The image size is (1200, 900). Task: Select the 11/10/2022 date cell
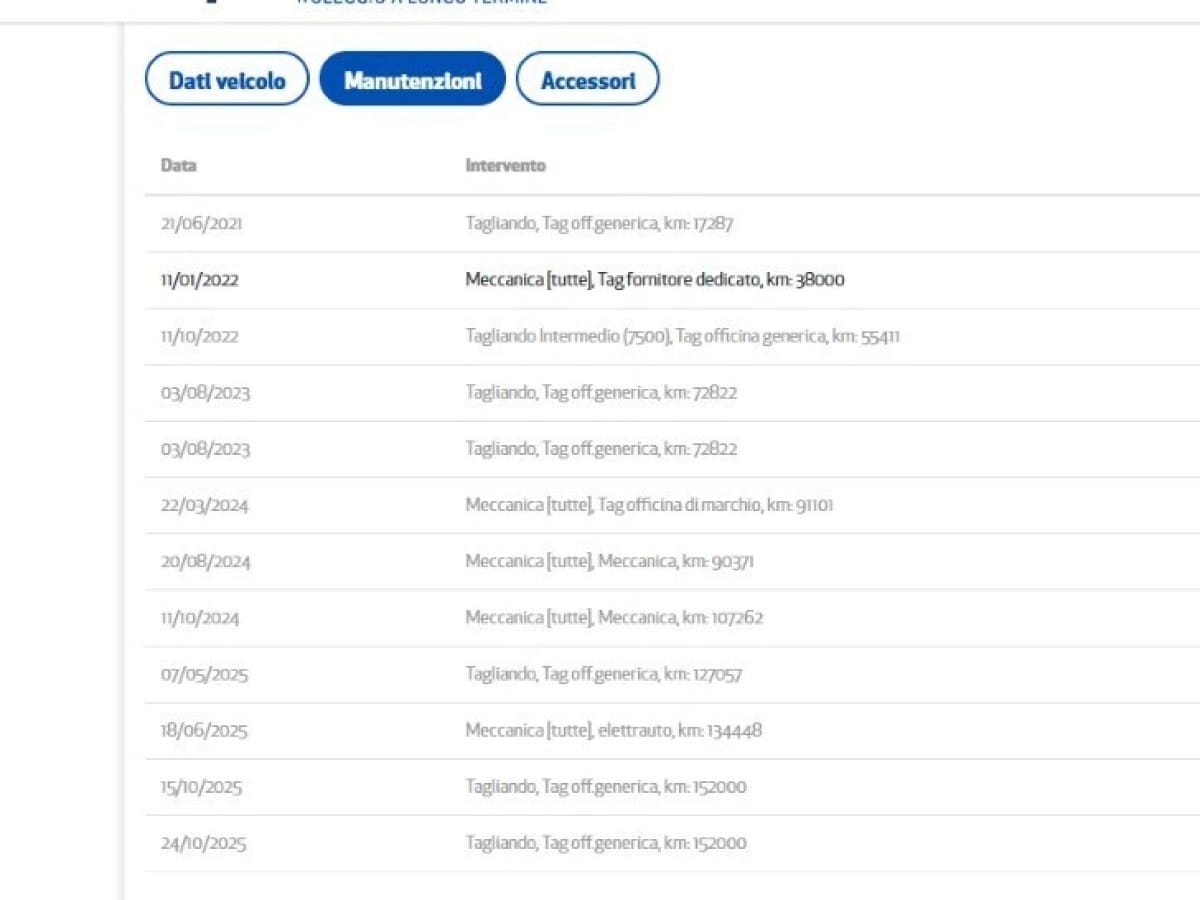coord(200,337)
